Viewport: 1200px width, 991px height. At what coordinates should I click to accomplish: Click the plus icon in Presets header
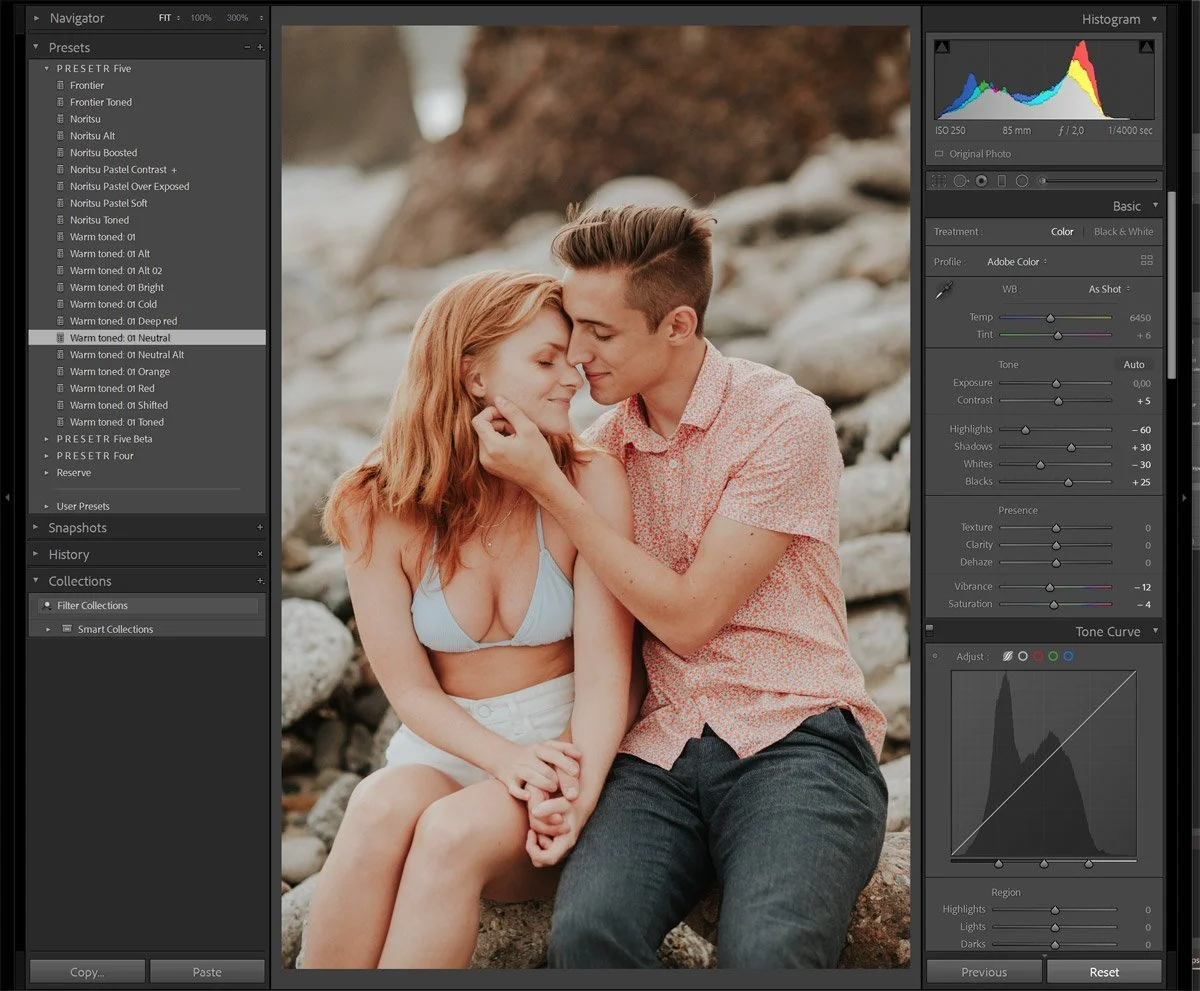coord(261,47)
